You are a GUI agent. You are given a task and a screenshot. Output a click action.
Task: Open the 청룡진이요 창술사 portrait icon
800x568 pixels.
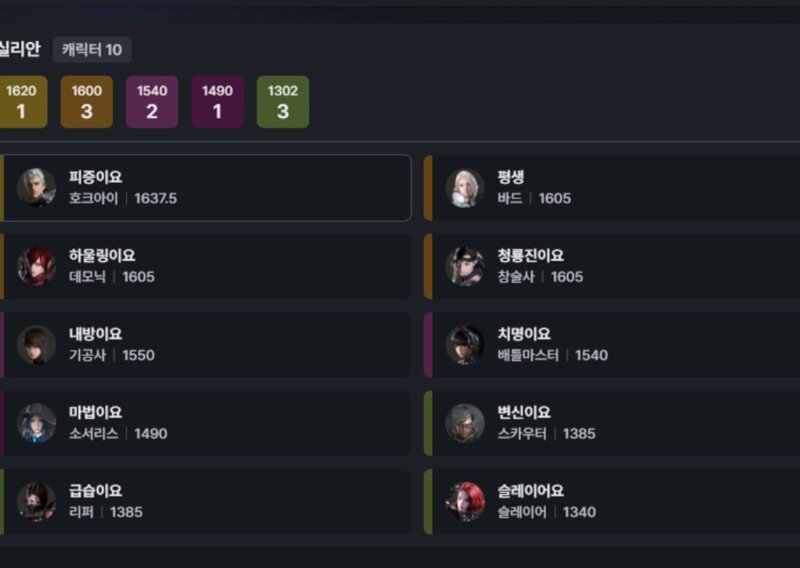[x=465, y=266]
